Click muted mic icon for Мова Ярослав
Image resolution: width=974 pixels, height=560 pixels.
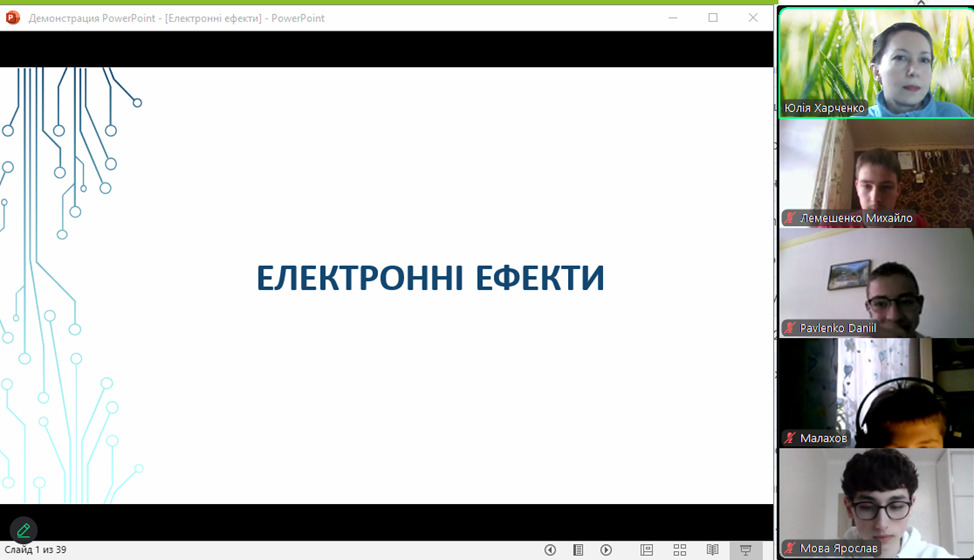click(x=790, y=548)
